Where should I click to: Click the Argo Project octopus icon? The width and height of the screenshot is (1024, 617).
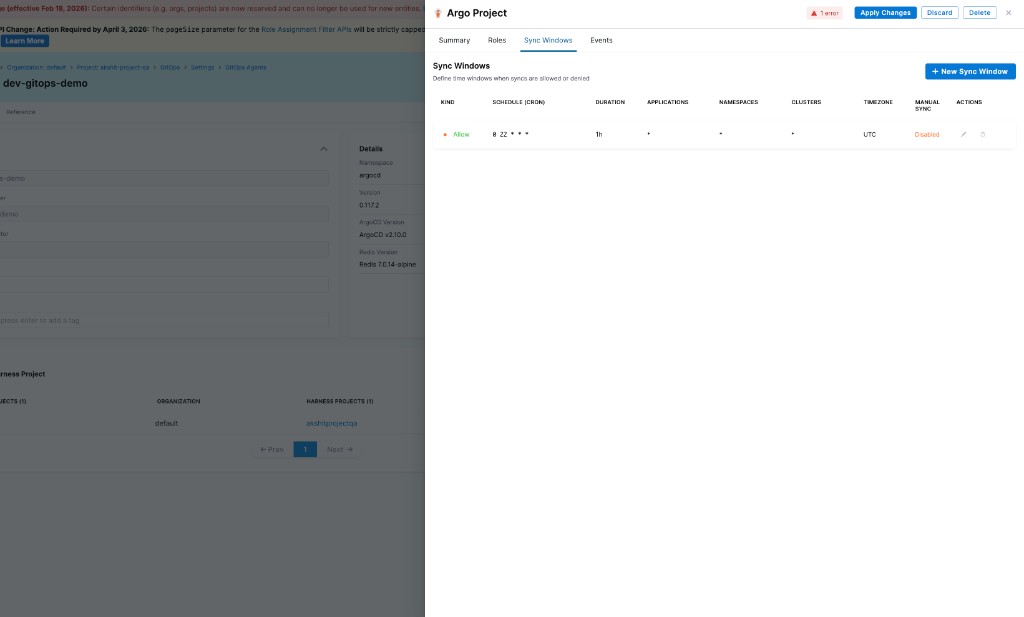438,13
